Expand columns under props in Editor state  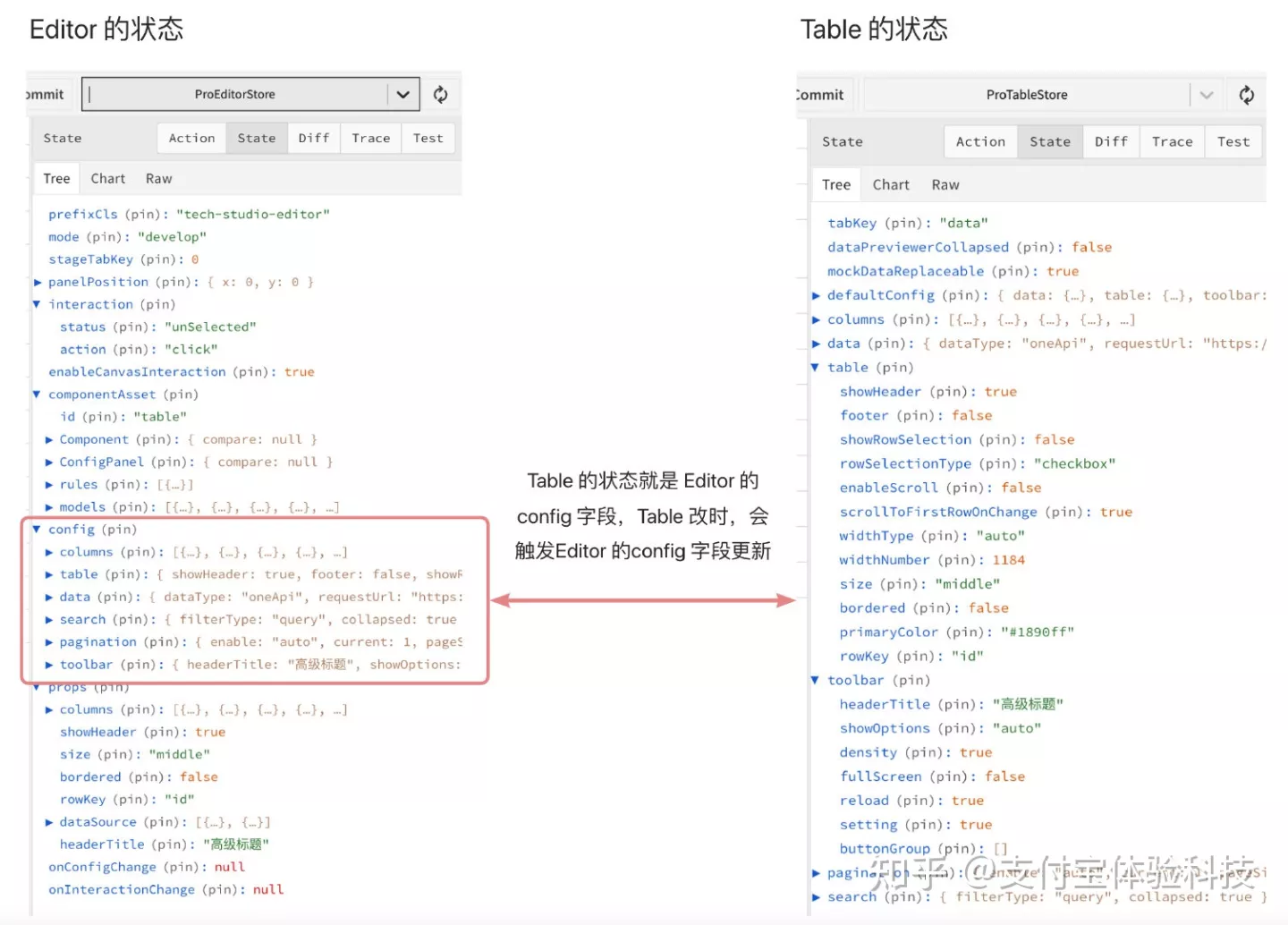[49, 709]
